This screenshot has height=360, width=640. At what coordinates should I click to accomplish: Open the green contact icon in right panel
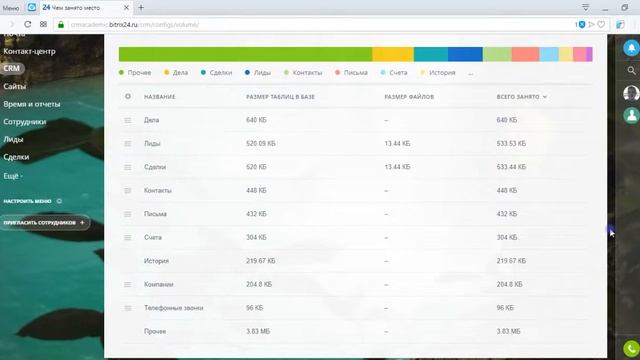(x=631, y=116)
